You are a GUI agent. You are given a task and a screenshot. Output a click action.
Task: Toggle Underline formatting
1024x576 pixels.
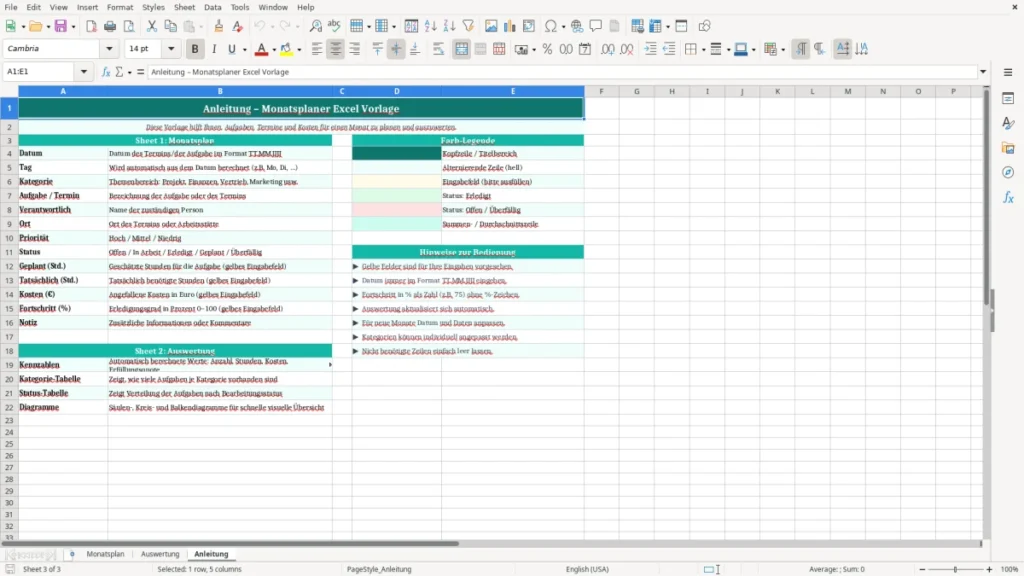coord(231,49)
